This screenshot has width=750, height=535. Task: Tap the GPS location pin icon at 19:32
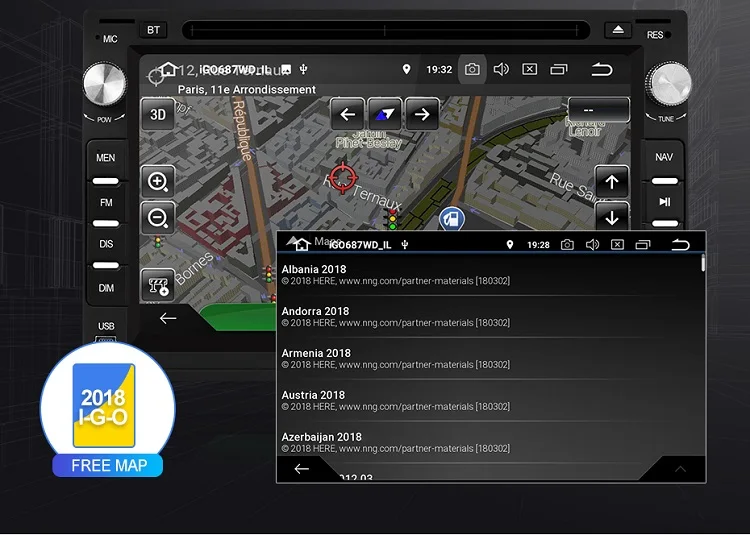coord(406,69)
